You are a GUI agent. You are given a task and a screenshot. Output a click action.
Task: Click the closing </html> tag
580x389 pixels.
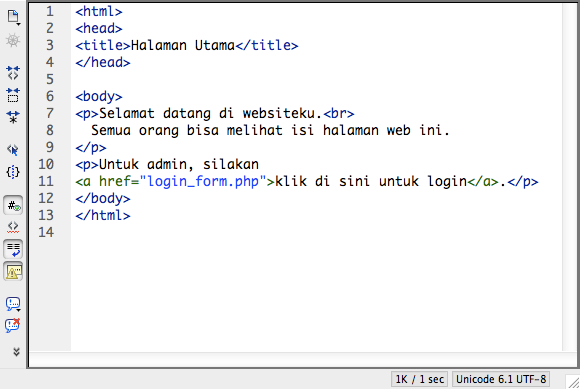tap(103, 216)
